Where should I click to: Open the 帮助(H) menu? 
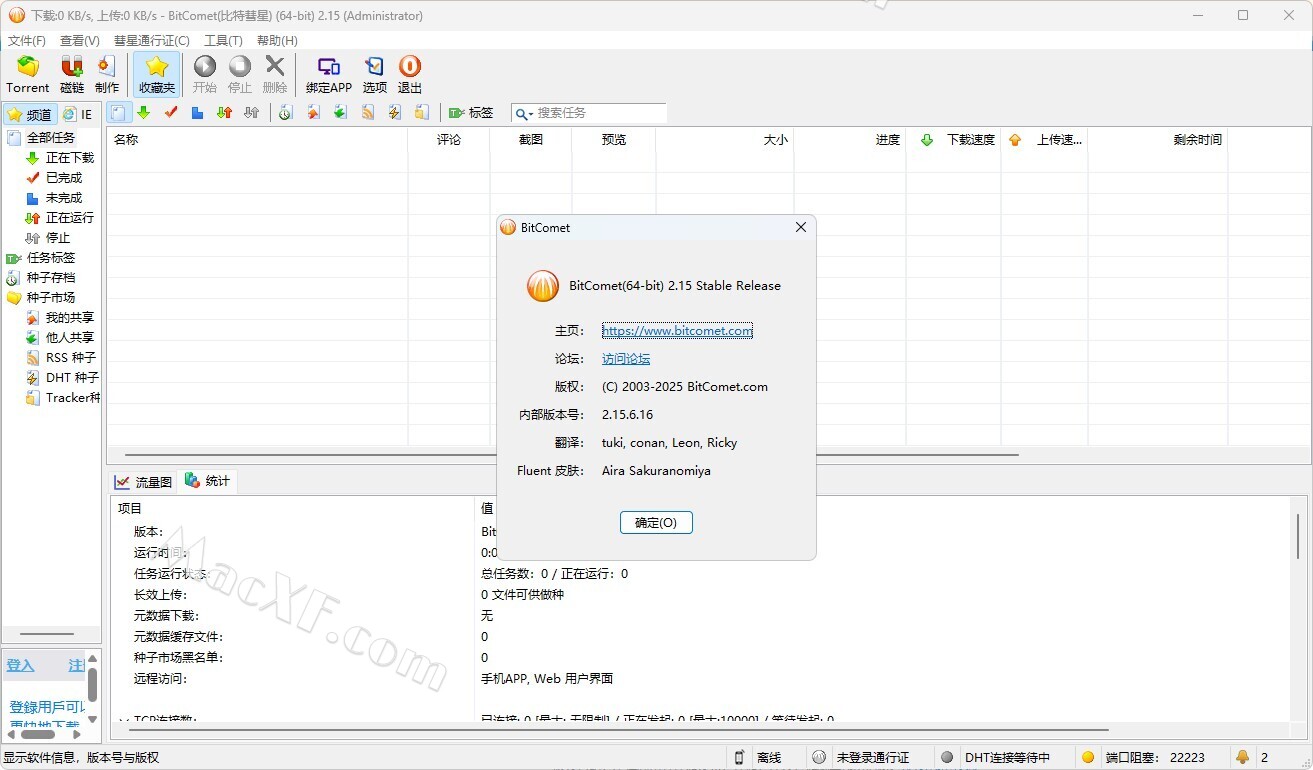coord(277,41)
